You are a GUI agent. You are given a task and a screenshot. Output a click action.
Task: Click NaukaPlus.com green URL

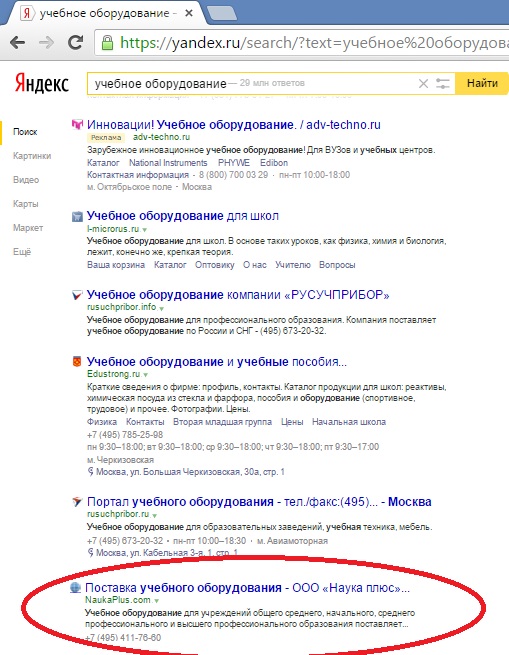(118, 600)
